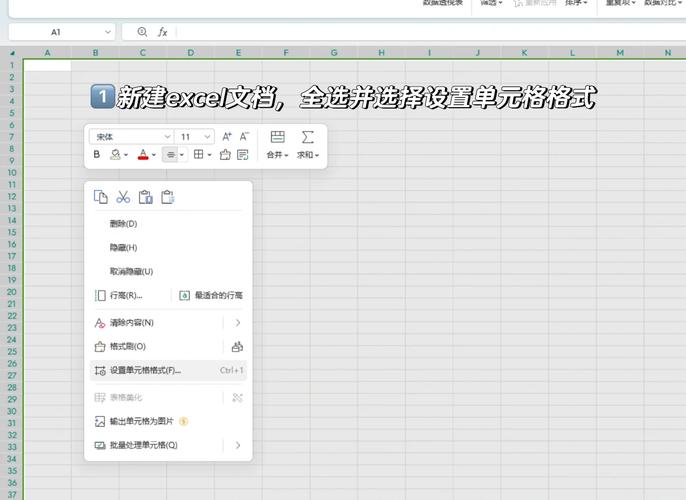The height and width of the screenshot is (500, 686).
Task: Toggle Bold in the mini toolbar
Action: click(97, 154)
